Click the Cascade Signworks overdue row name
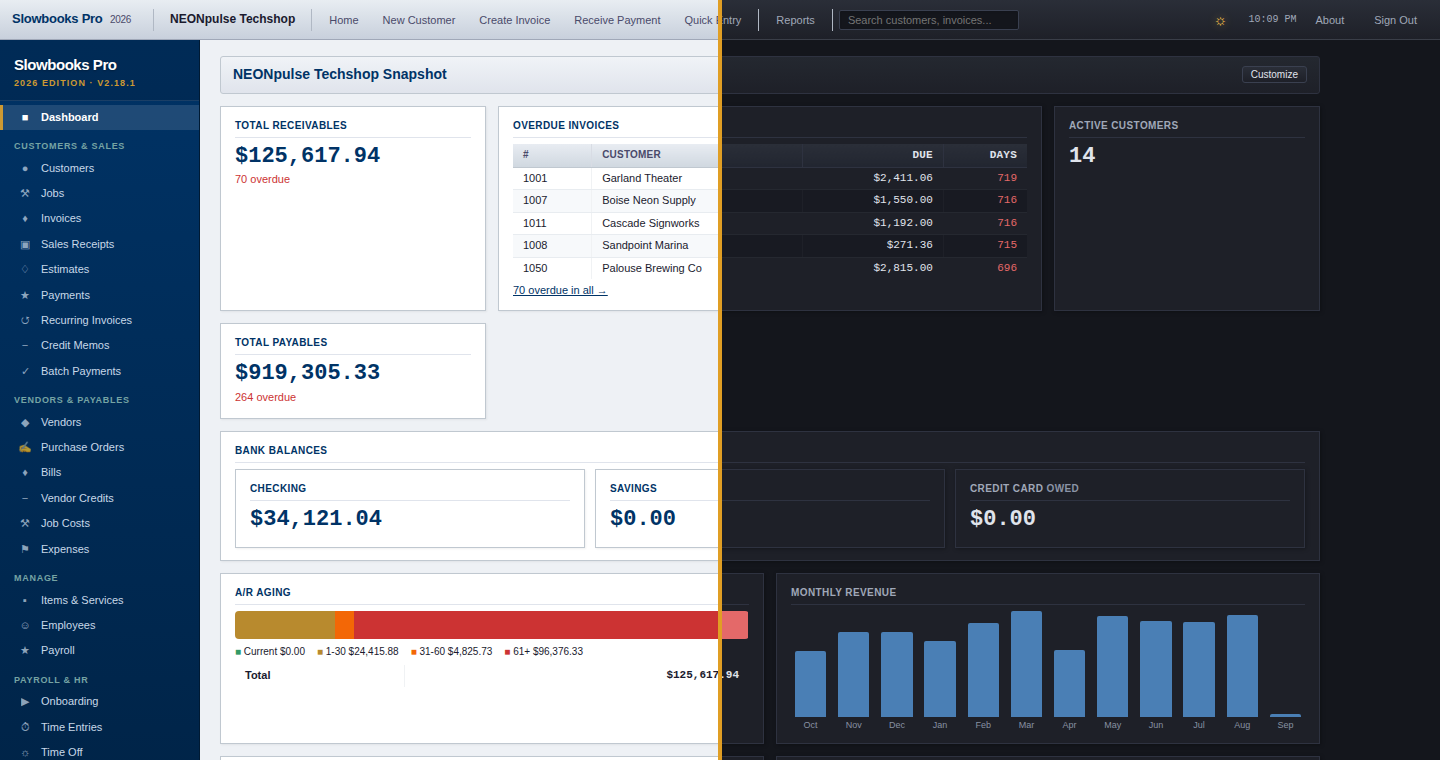1440x760 pixels. 651,223
